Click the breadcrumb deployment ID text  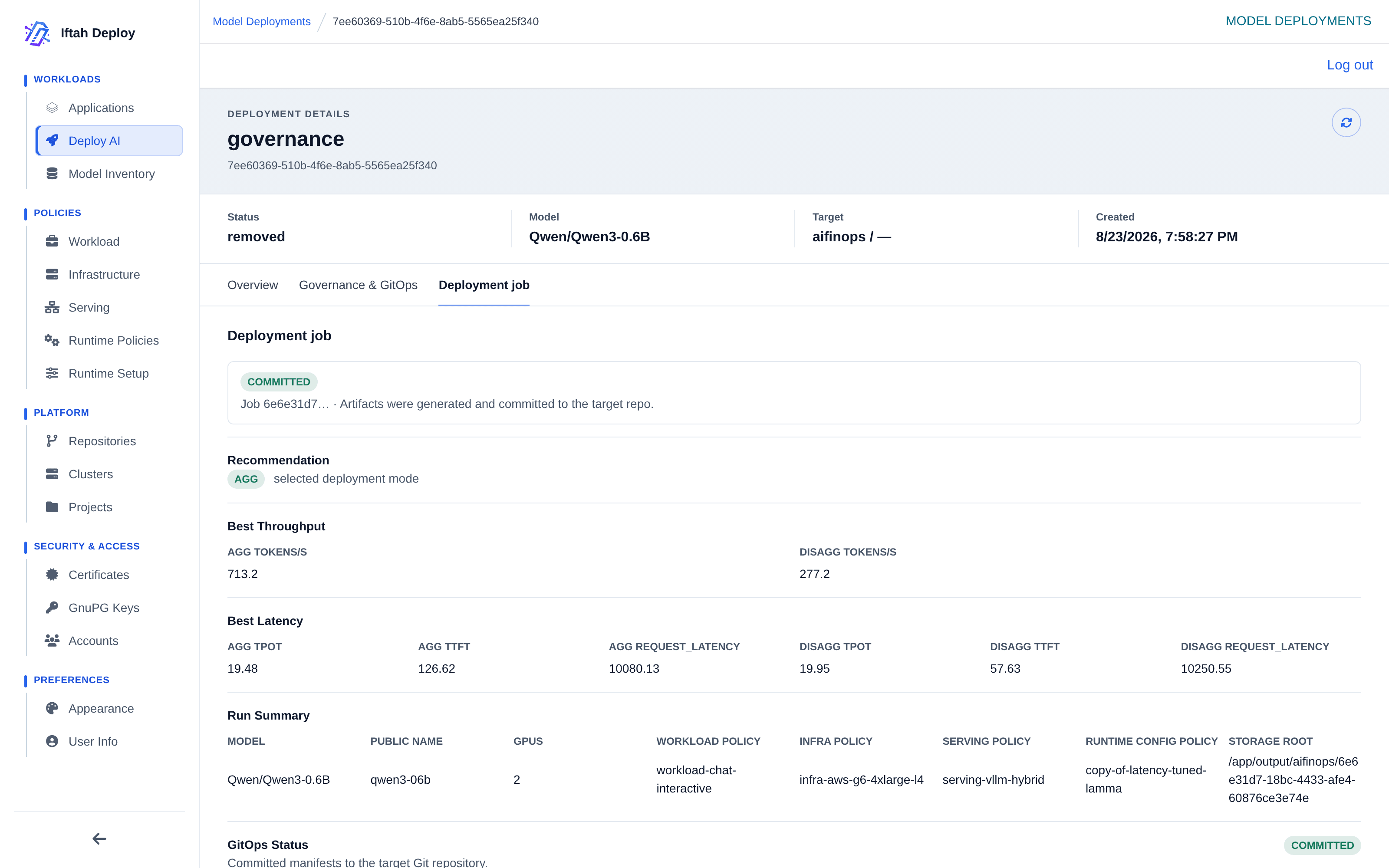(x=436, y=21)
